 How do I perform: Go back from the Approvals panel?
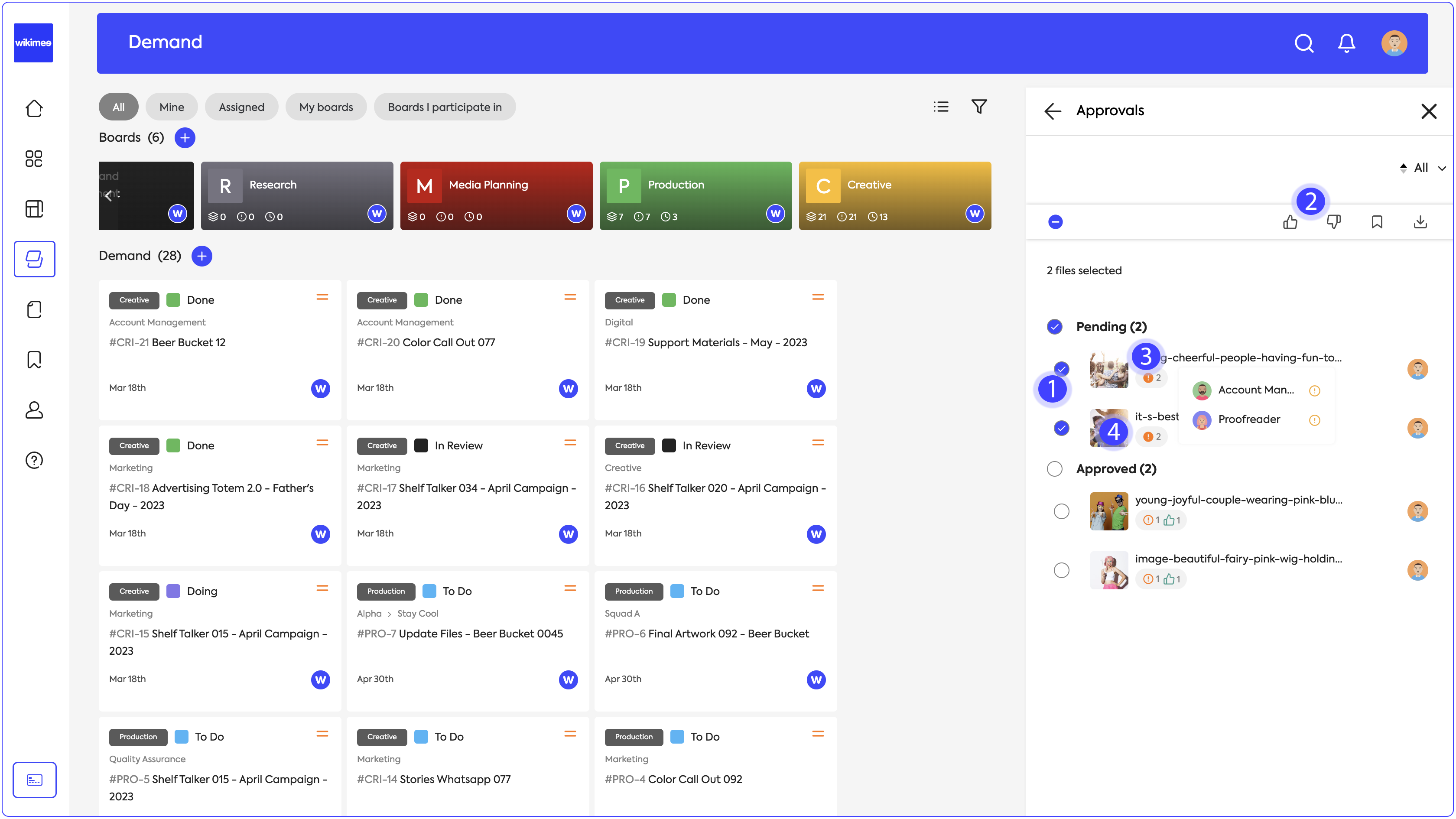click(x=1053, y=111)
